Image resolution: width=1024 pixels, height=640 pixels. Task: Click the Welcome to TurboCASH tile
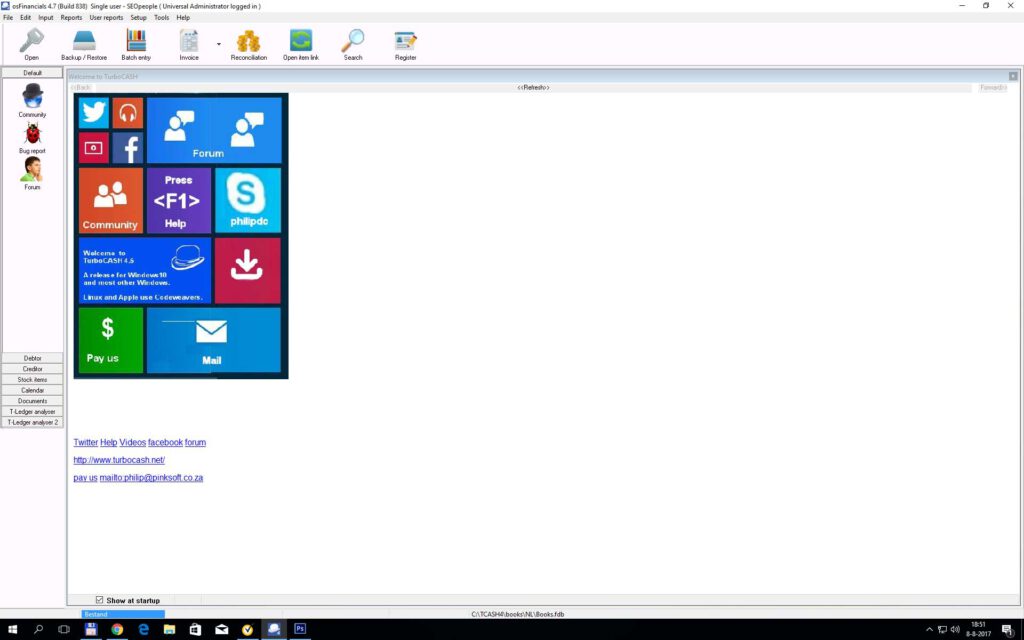pyautogui.click(x=145, y=270)
